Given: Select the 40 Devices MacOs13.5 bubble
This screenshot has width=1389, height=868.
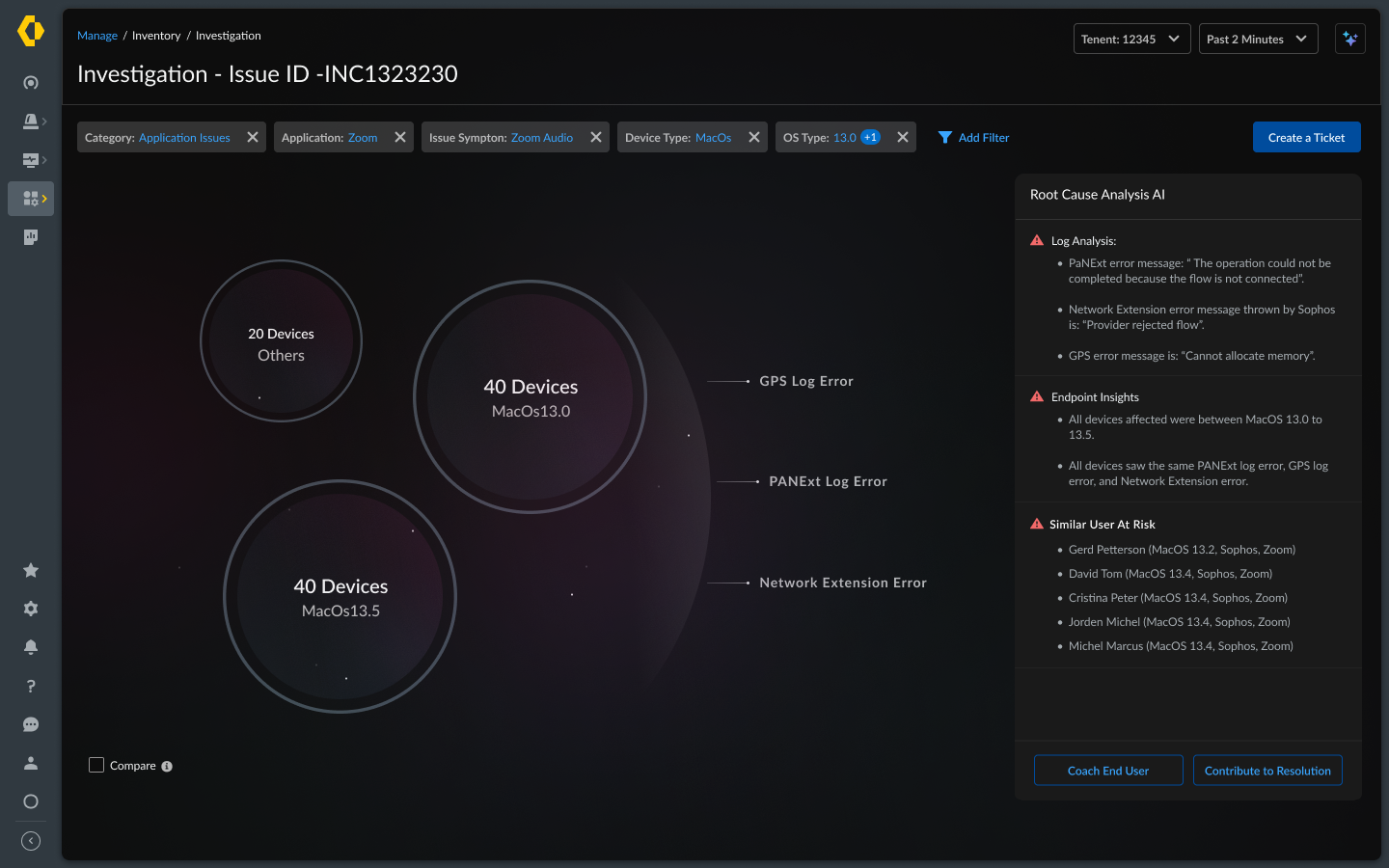Looking at the screenshot, I should click(x=340, y=596).
